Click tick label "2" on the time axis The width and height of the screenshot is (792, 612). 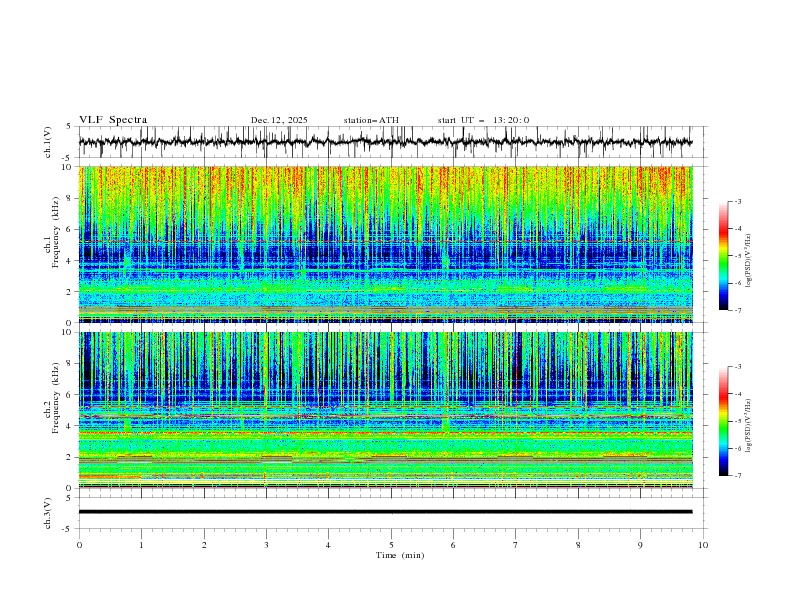[x=204, y=545]
